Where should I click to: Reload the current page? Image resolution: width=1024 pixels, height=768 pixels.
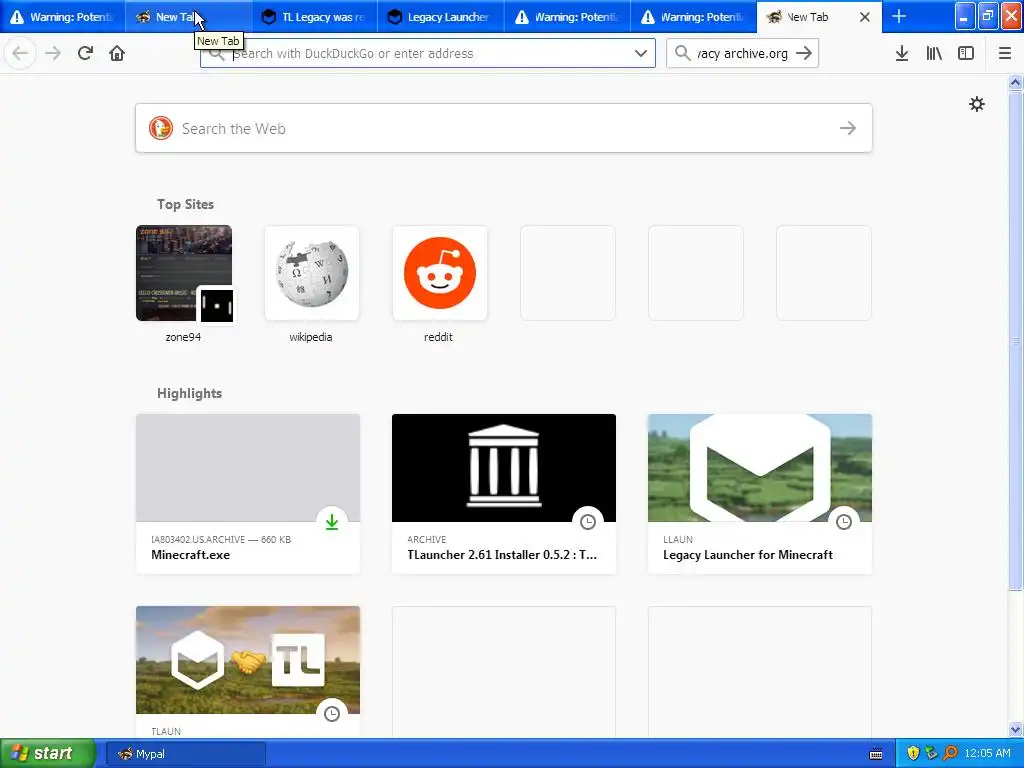pos(85,54)
